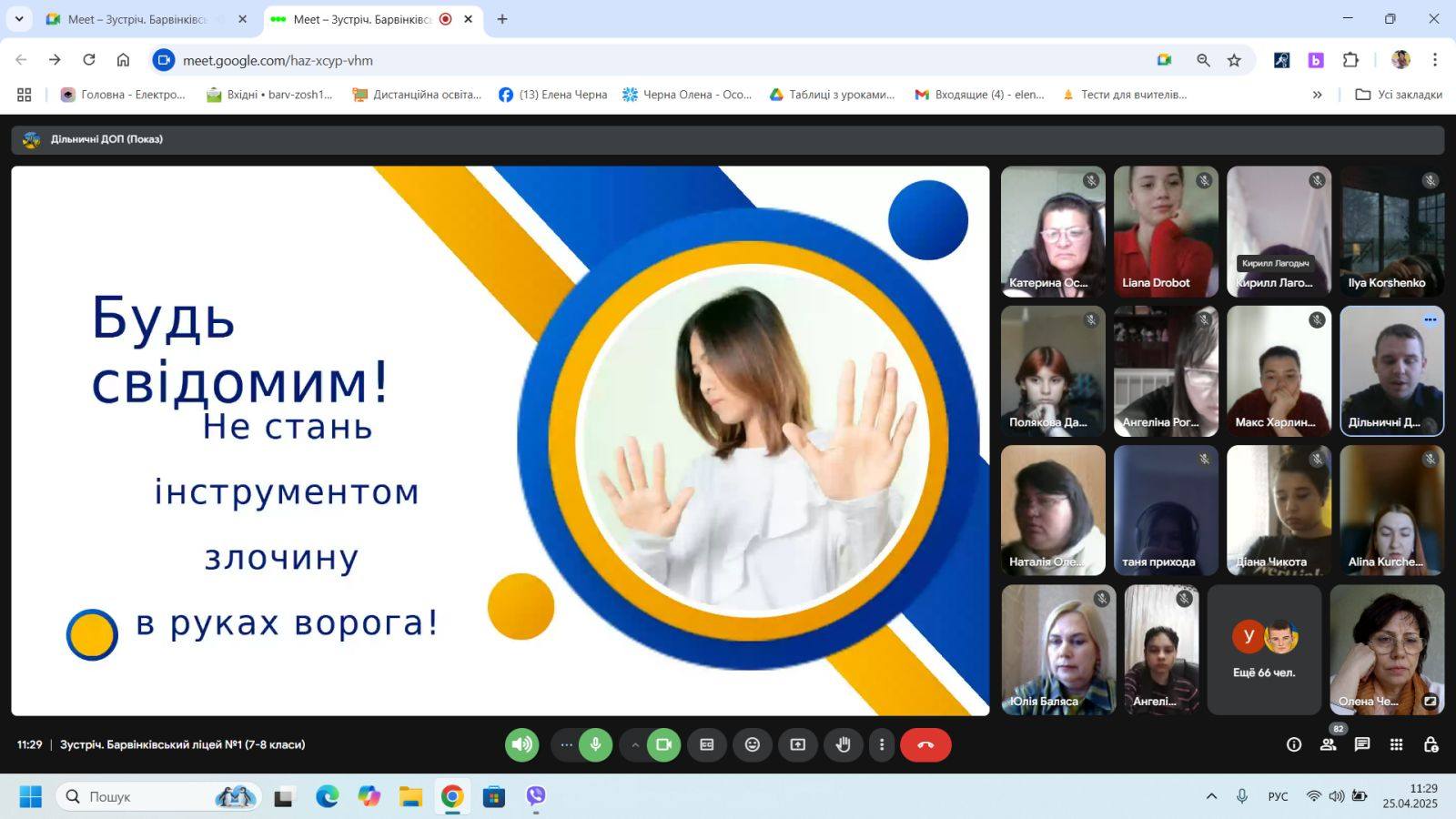This screenshot has height=819, width=1456.
Task: Open volume control in system tray
Action: click(x=1336, y=796)
